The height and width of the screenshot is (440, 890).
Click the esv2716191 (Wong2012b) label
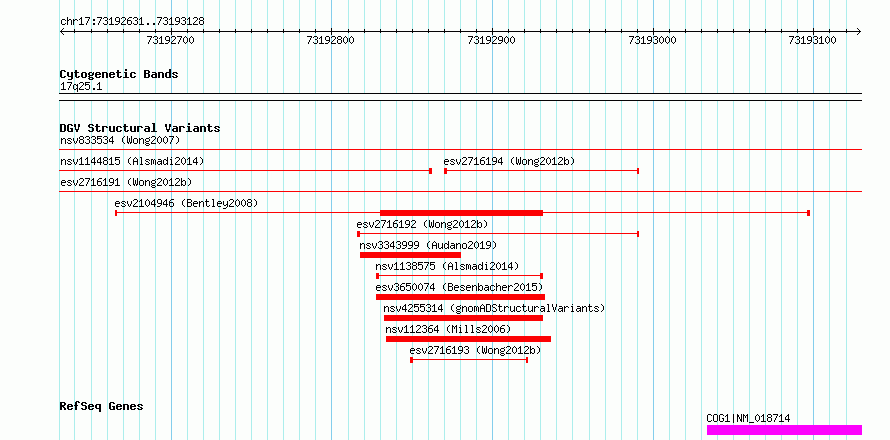125,182
